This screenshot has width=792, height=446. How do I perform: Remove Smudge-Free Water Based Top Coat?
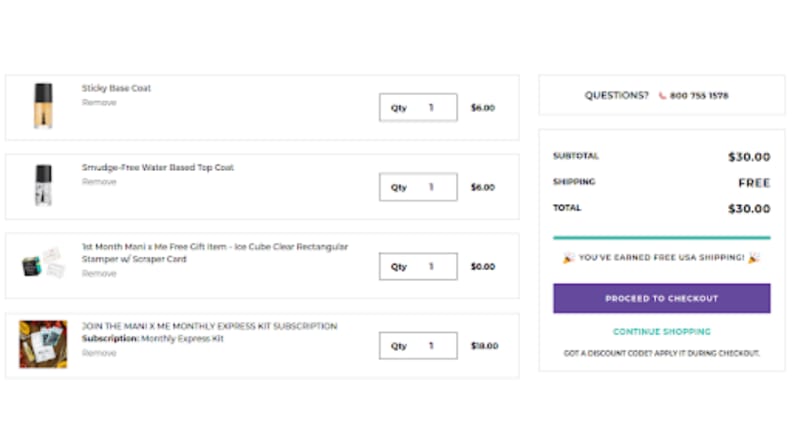point(99,182)
